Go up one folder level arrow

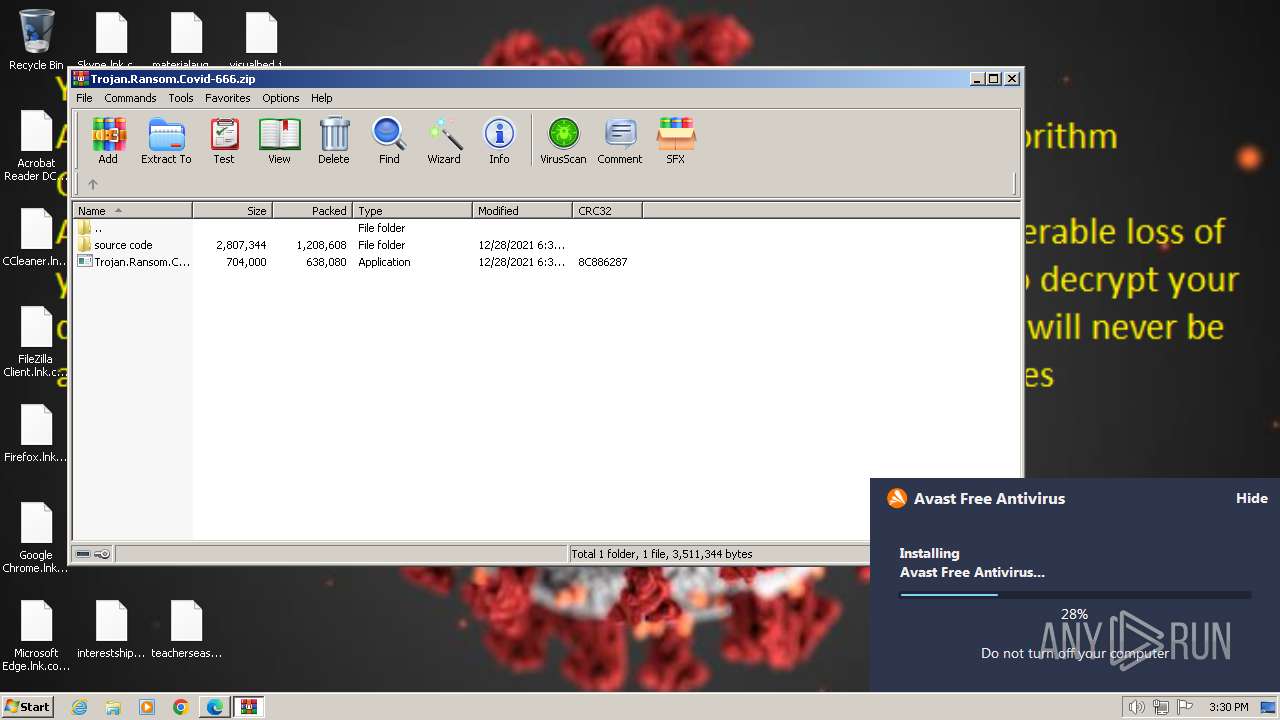(x=93, y=184)
